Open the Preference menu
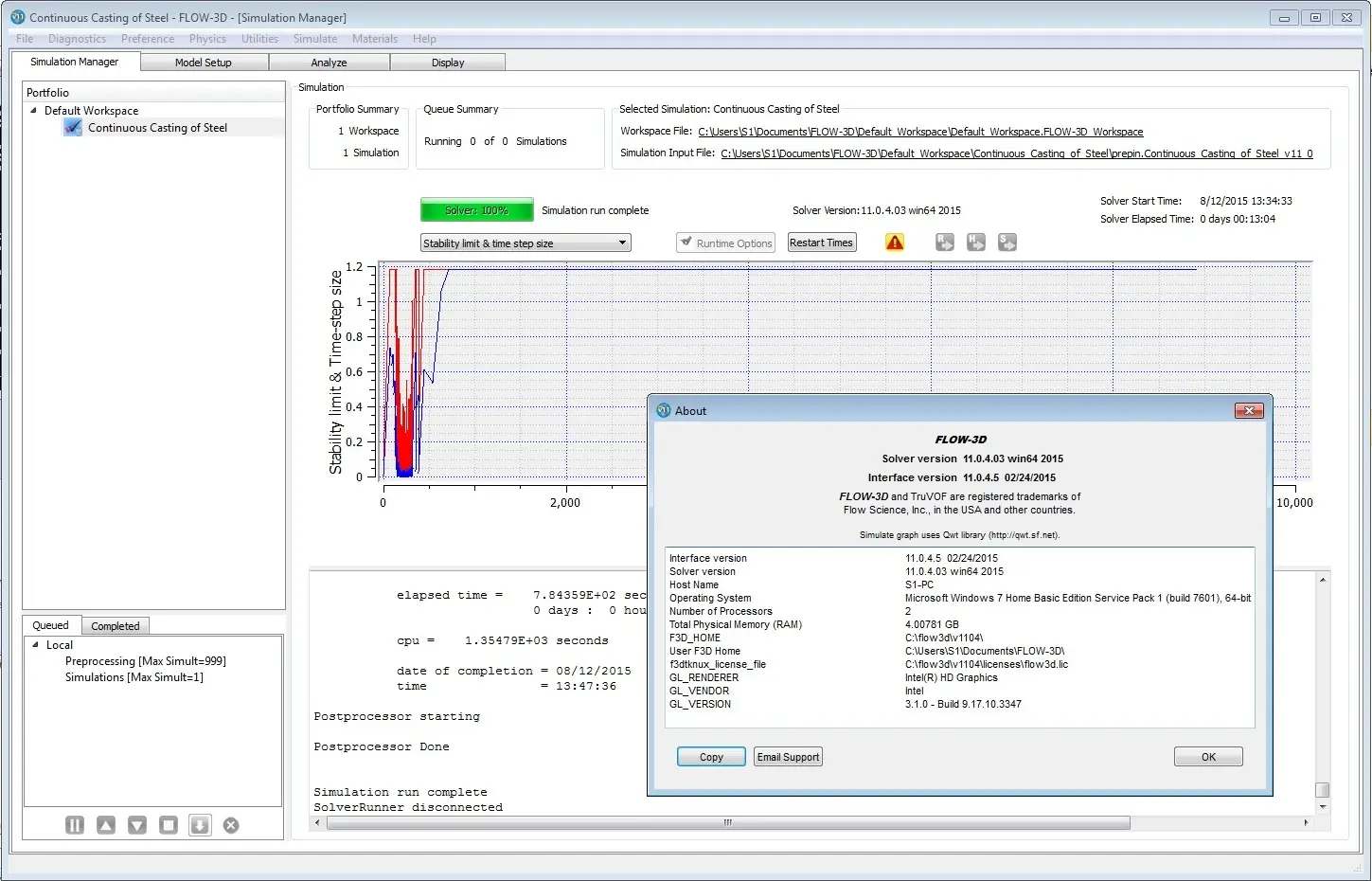This screenshot has height=881, width=1372. click(148, 39)
